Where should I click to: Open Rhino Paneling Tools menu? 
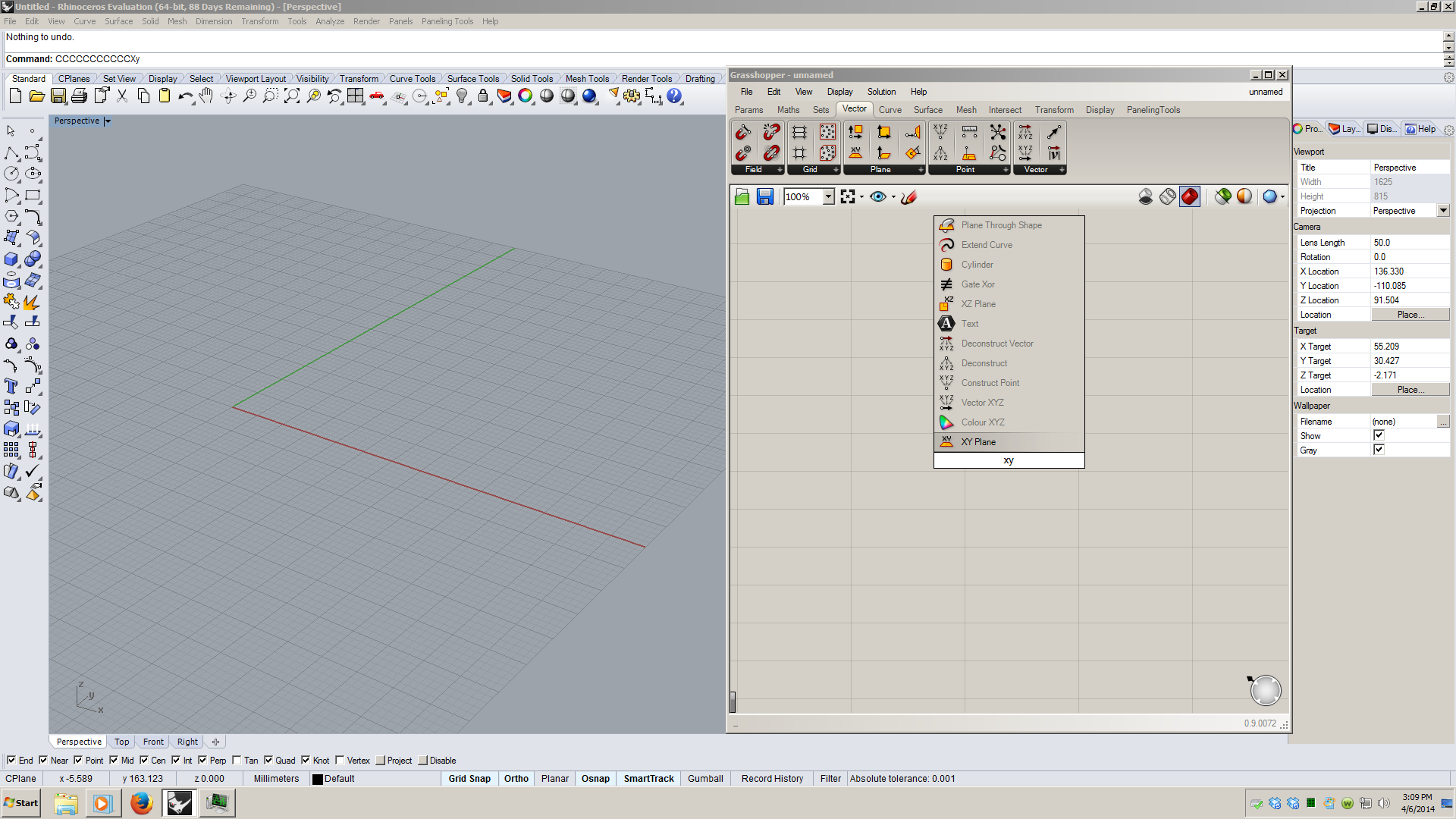pyautogui.click(x=447, y=21)
